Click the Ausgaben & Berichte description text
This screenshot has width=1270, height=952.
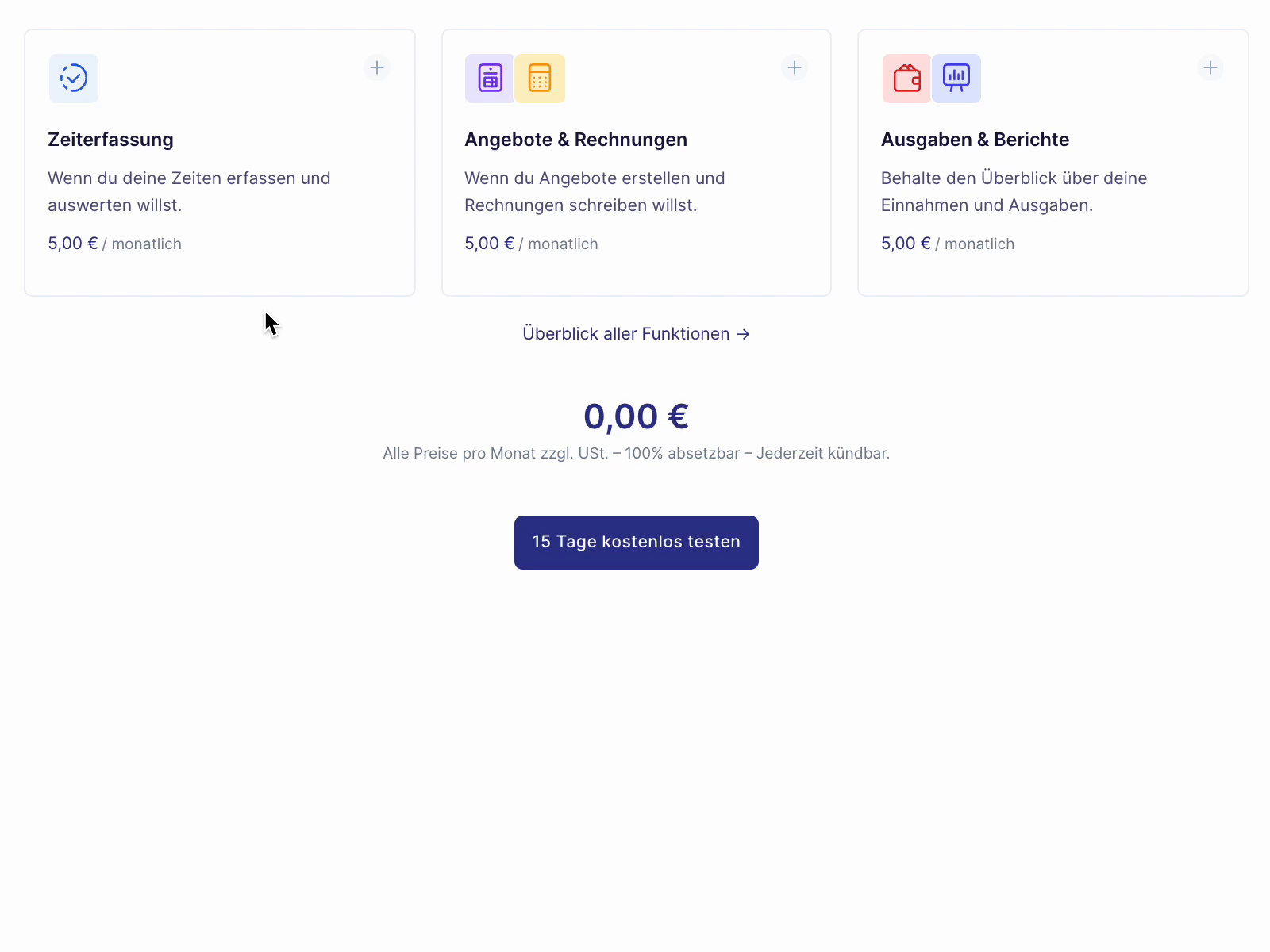(x=1014, y=192)
